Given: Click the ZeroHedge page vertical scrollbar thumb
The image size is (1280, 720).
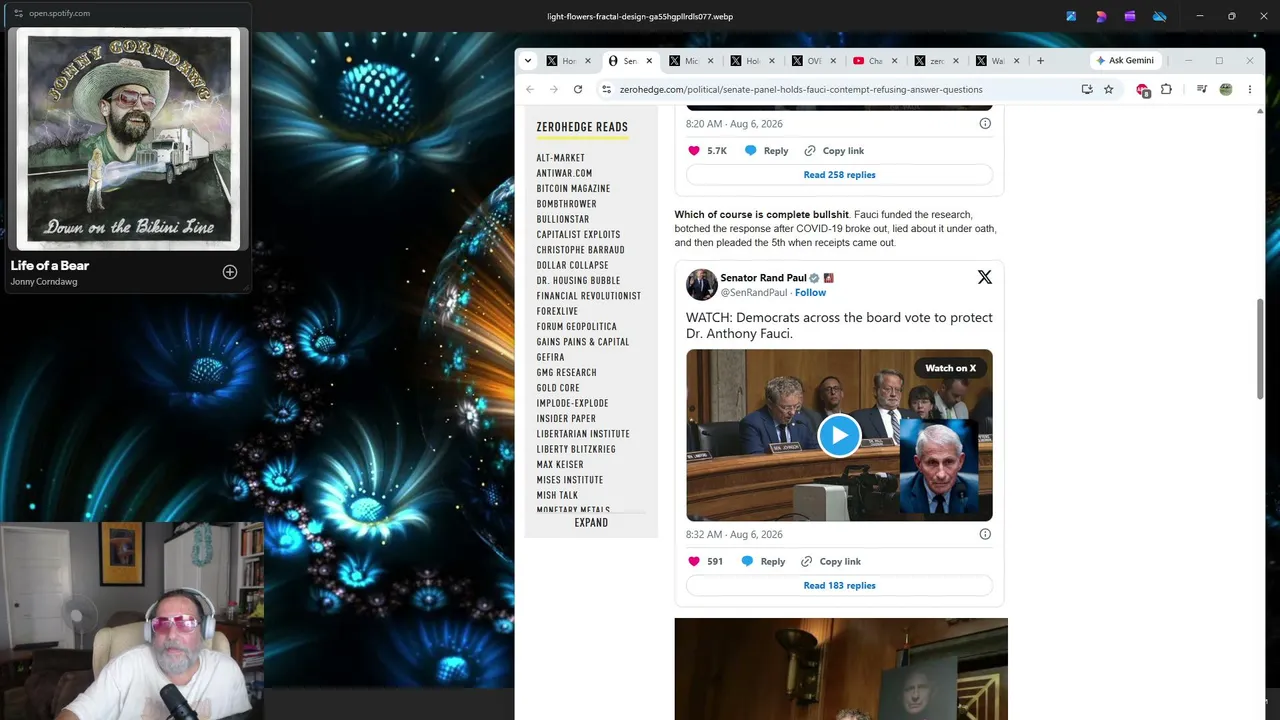Looking at the screenshot, I should (1259, 350).
